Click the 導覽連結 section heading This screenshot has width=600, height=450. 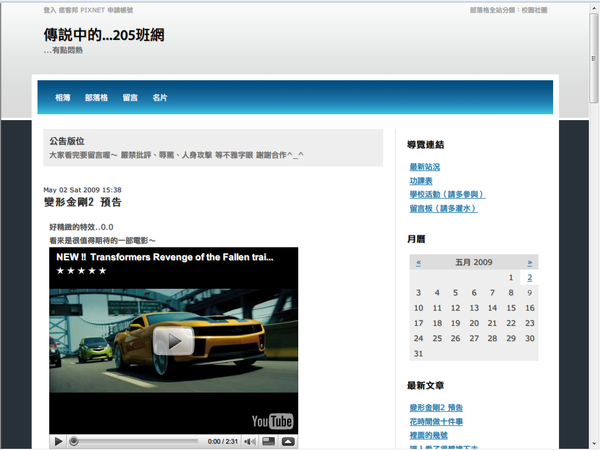pos(426,145)
